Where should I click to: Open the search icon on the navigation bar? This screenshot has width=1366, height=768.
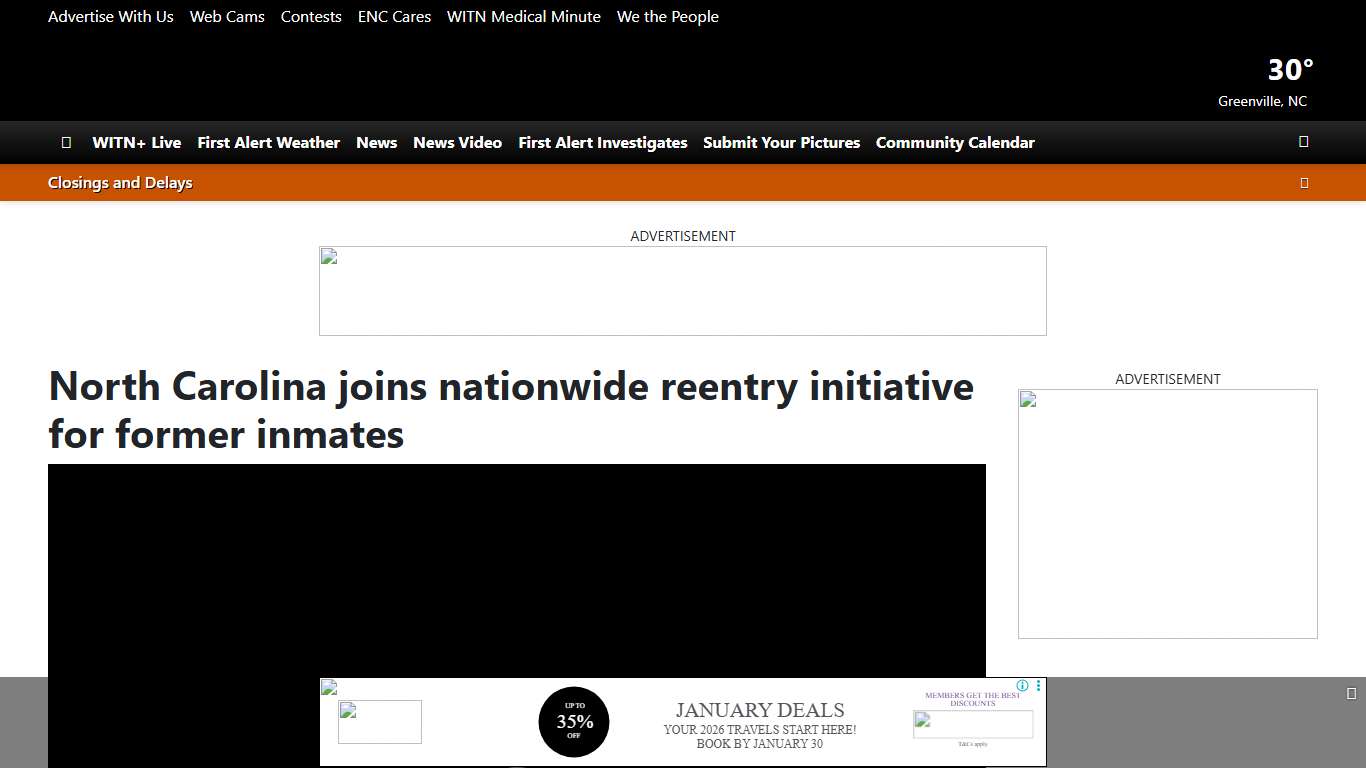(1303, 142)
